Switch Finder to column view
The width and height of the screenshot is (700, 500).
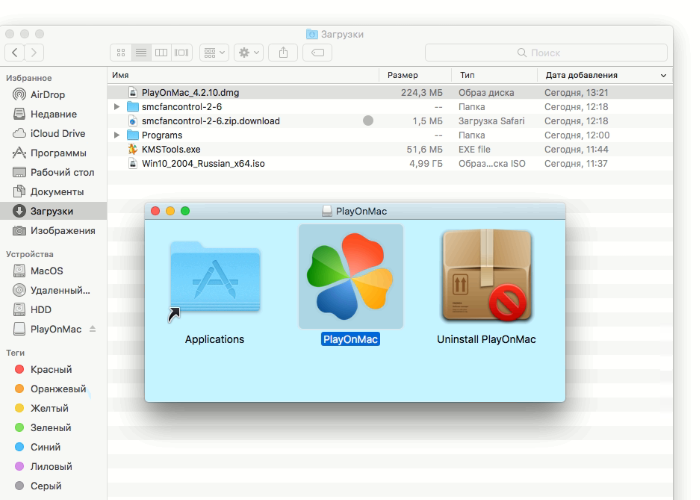[x=161, y=53]
